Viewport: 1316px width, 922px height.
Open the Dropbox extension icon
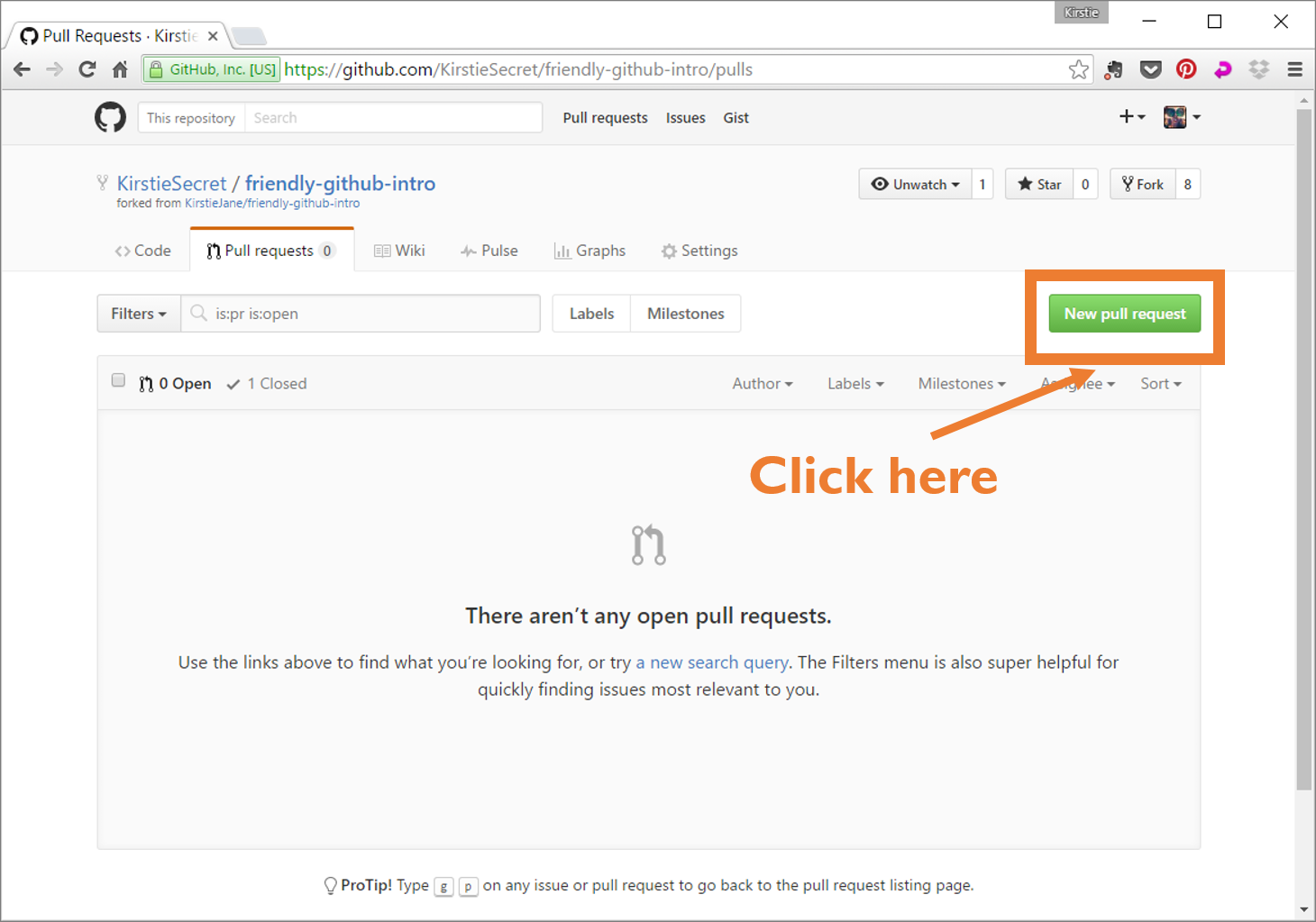(1258, 69)
